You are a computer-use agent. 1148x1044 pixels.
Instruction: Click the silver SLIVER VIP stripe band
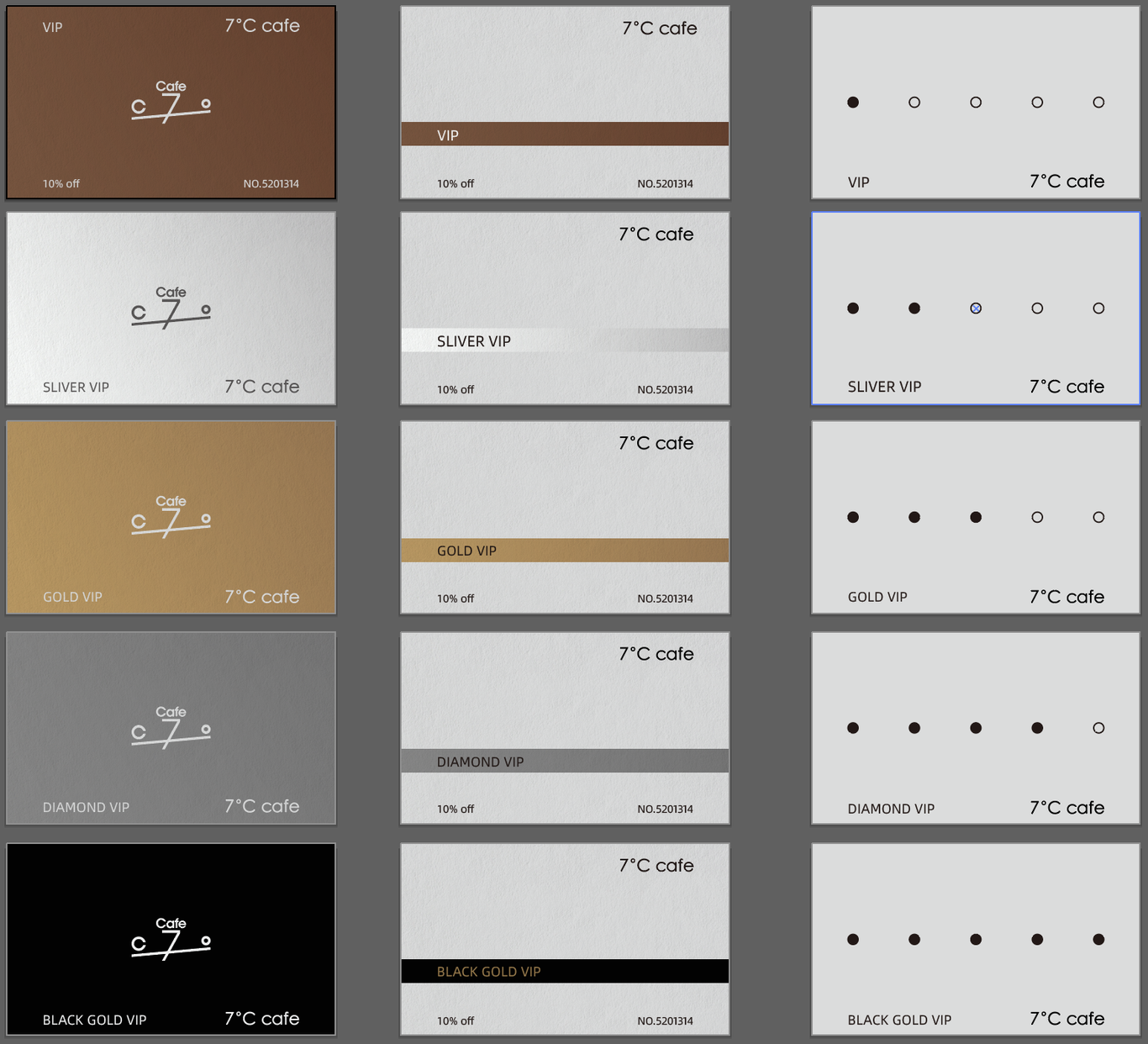565,340
